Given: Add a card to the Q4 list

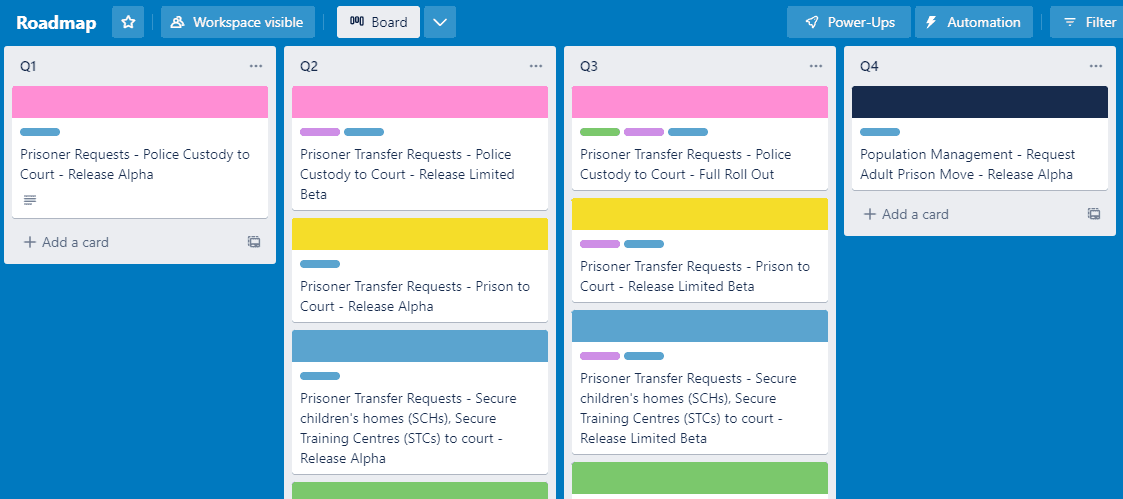Looking at the screenshot, I should click(x=906, y=214).
